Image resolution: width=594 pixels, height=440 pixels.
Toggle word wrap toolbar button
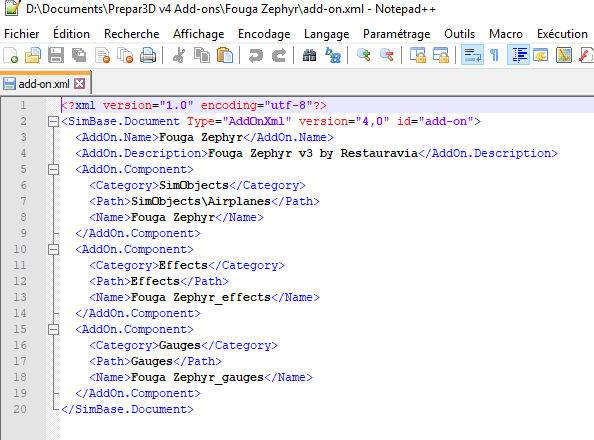(472, 55)
